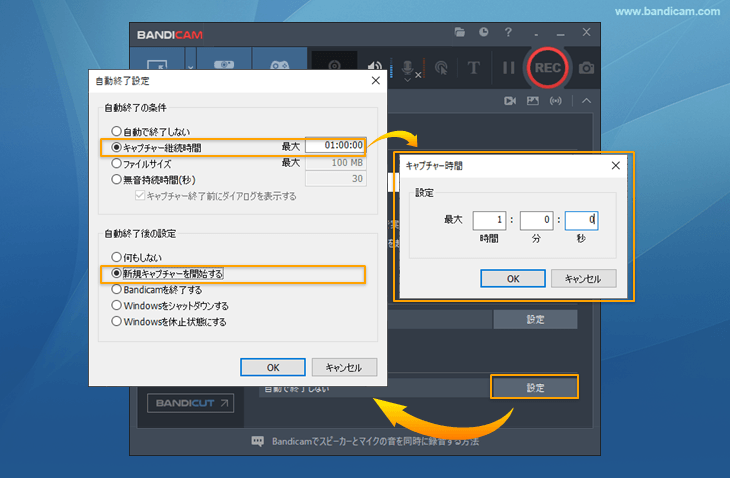730x478 pixels.
Task: Confirm 自動終了設定 dialog with OK
Action: coord(273,367)
